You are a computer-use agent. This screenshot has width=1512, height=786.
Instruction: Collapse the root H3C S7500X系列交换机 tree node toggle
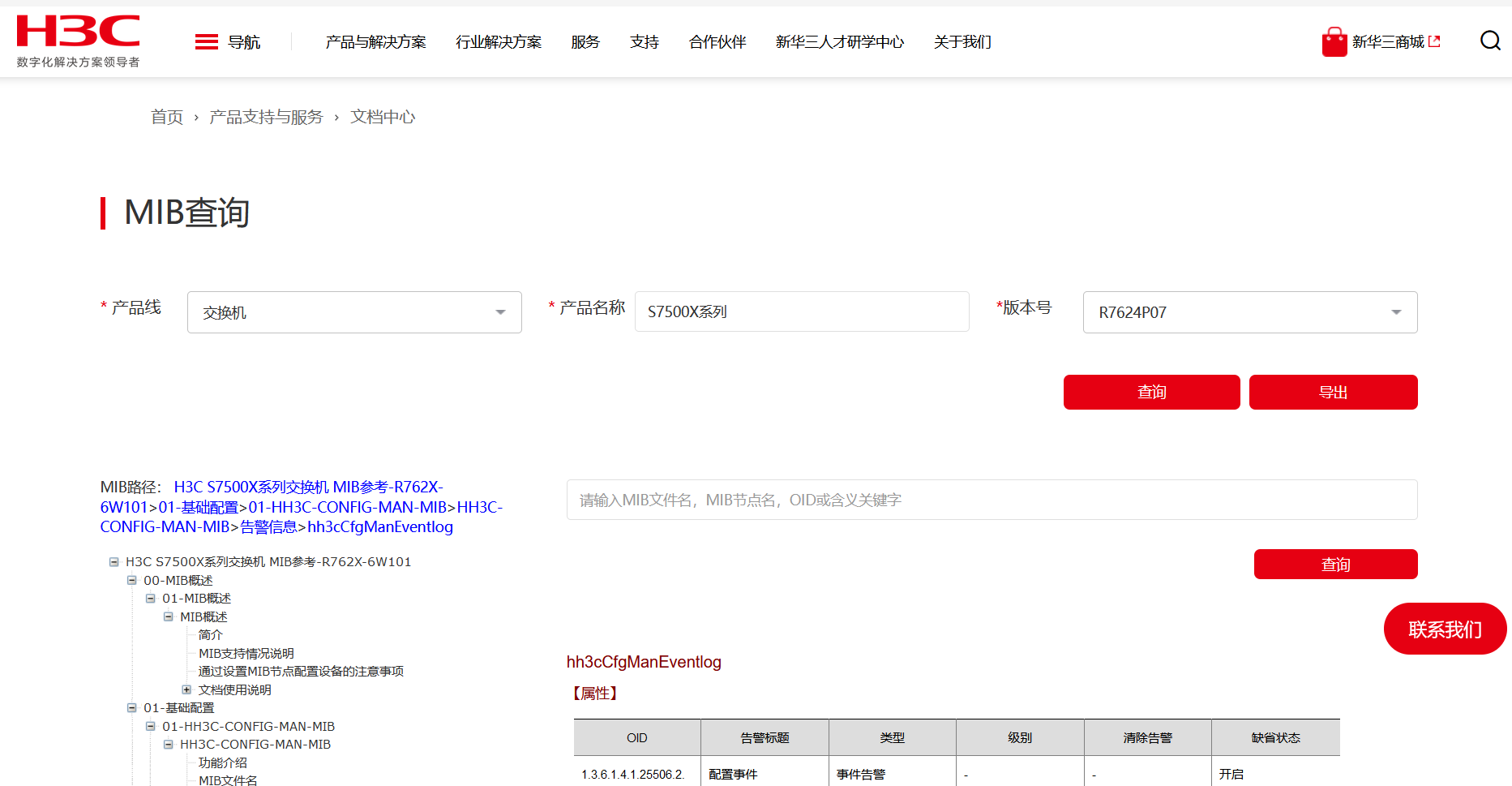tap(114, 561)
